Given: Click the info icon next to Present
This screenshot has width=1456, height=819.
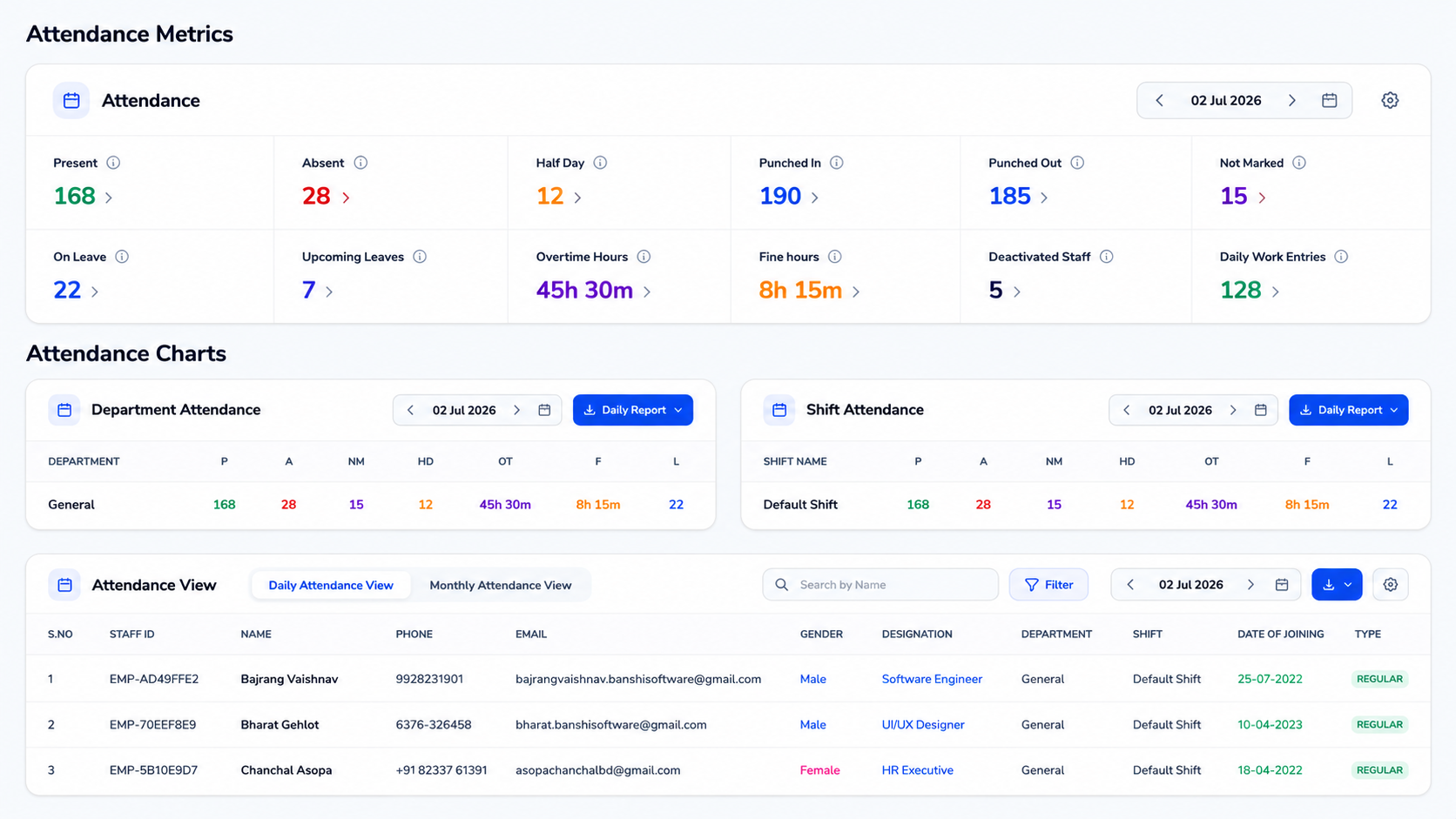Looking at the screenshot, I should pyautogui.click(x=113, y=163).
